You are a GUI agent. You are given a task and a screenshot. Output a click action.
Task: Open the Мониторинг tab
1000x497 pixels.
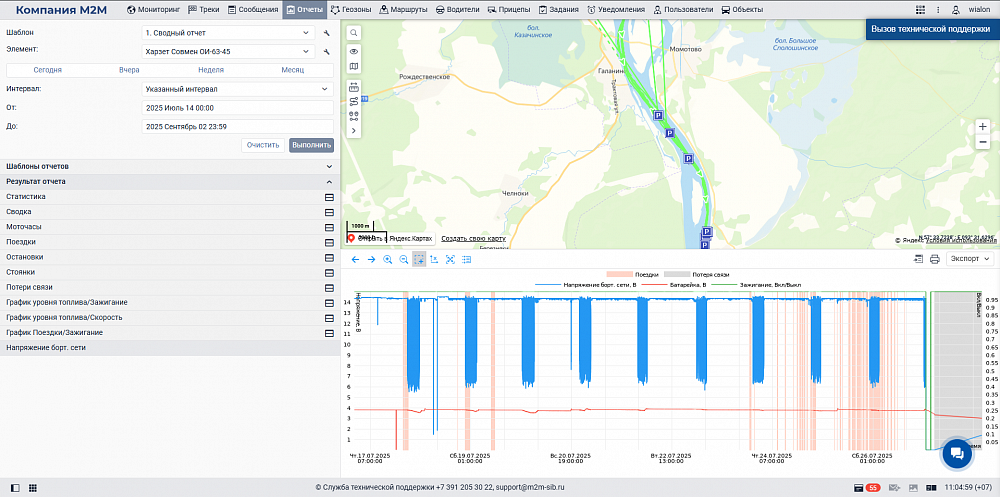152,10
